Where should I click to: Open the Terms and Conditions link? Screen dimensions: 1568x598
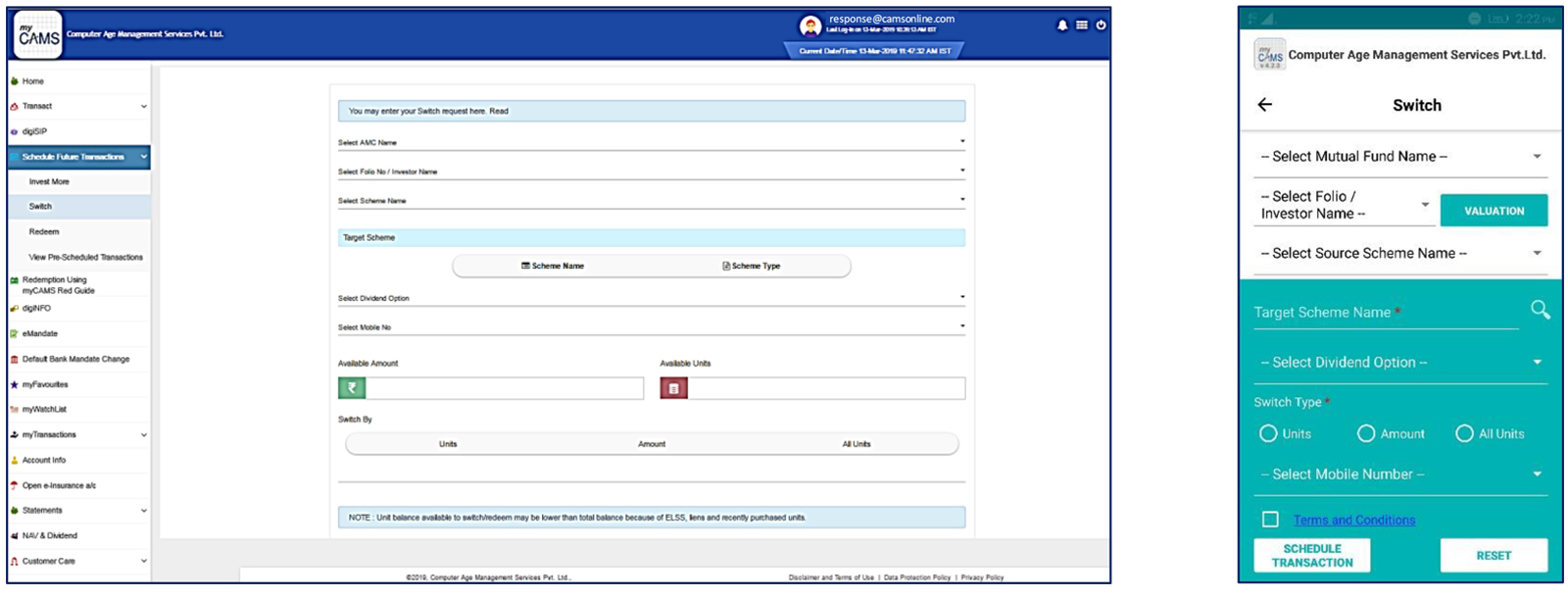pos(1353,521)
